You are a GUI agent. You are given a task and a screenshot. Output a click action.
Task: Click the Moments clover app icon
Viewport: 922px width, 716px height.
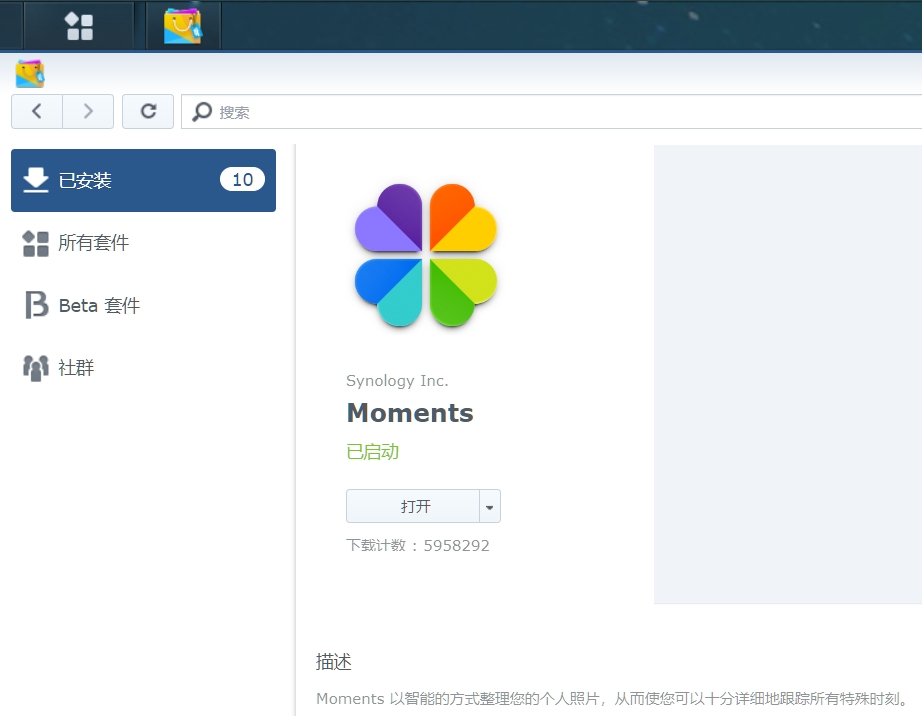point(425,255)
